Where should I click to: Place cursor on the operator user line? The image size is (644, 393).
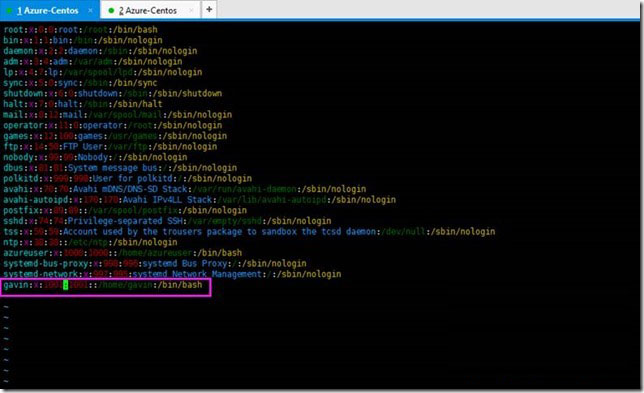(x=113, y=126)
